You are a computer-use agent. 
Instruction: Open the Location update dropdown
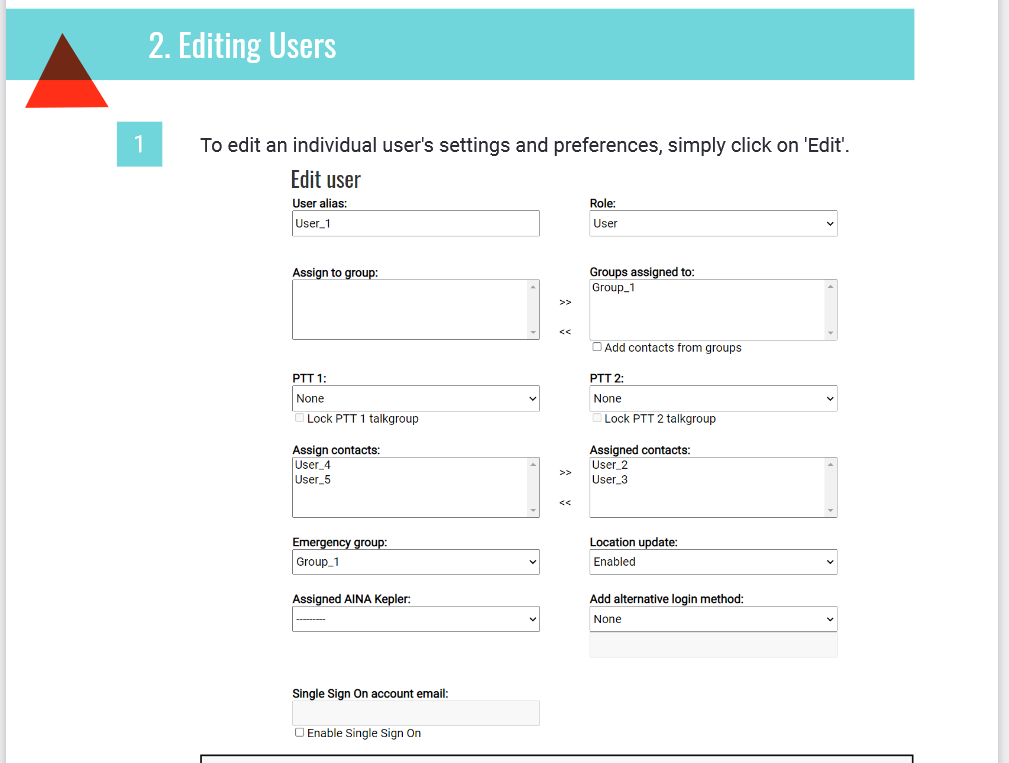(x=713, y=562)
